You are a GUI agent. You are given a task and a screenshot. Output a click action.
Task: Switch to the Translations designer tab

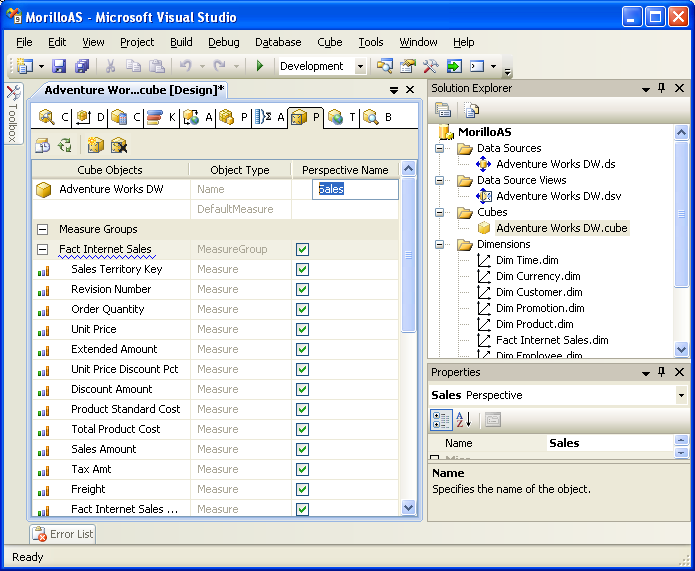[x=341, y=117]
